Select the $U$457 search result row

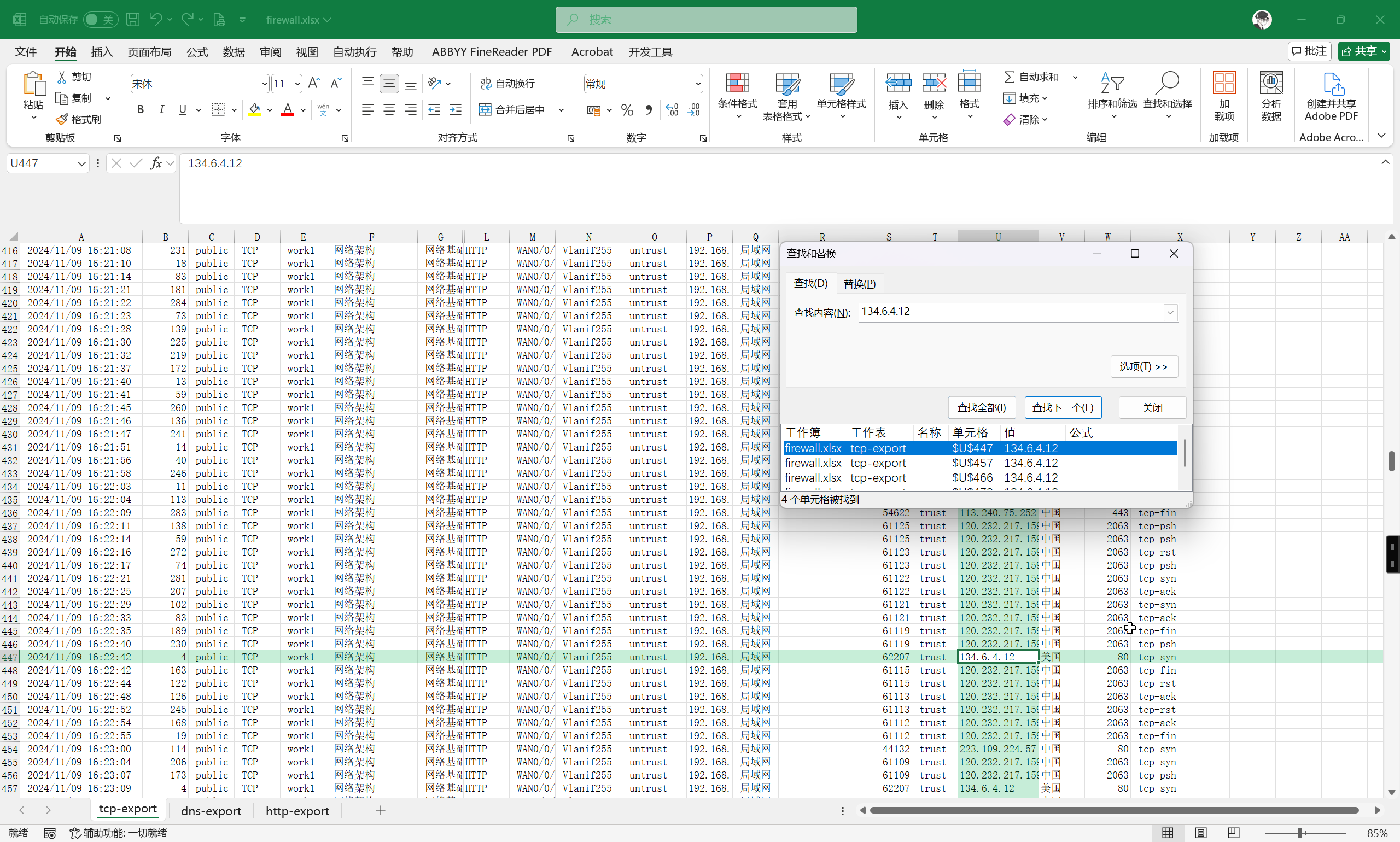pyautogui.click(x=980, y=463)
